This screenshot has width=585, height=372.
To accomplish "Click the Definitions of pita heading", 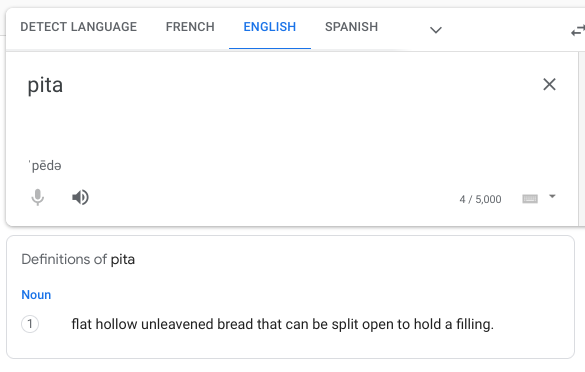I will [78, 259].
